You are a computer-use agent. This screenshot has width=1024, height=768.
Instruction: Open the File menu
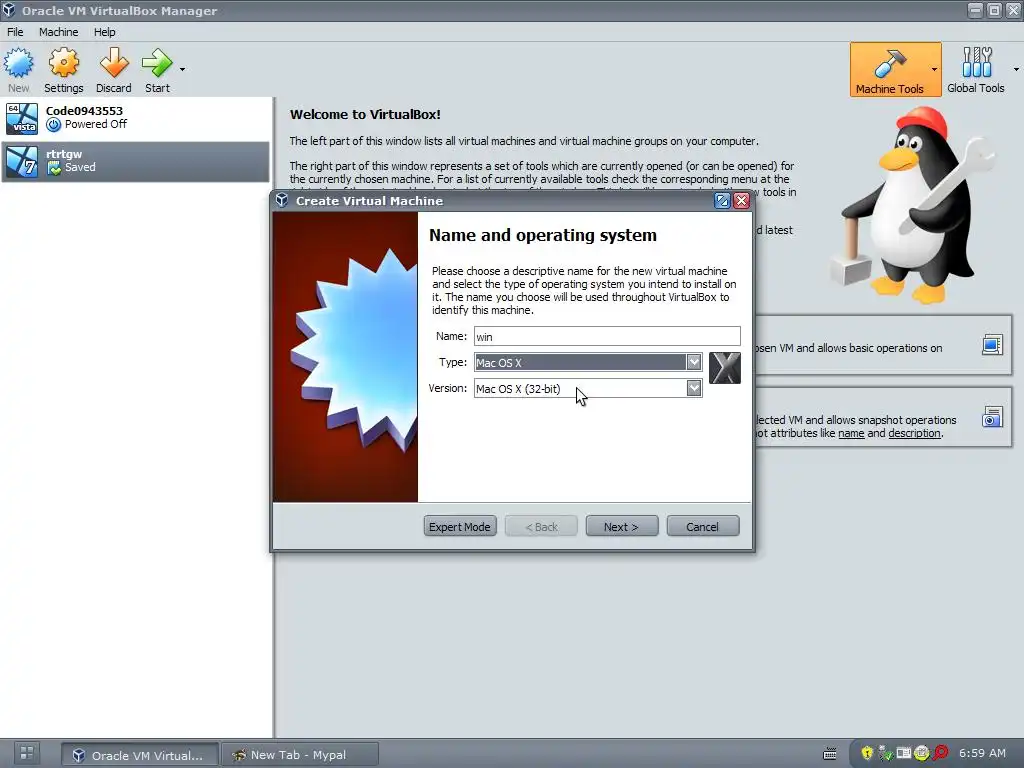15,32
